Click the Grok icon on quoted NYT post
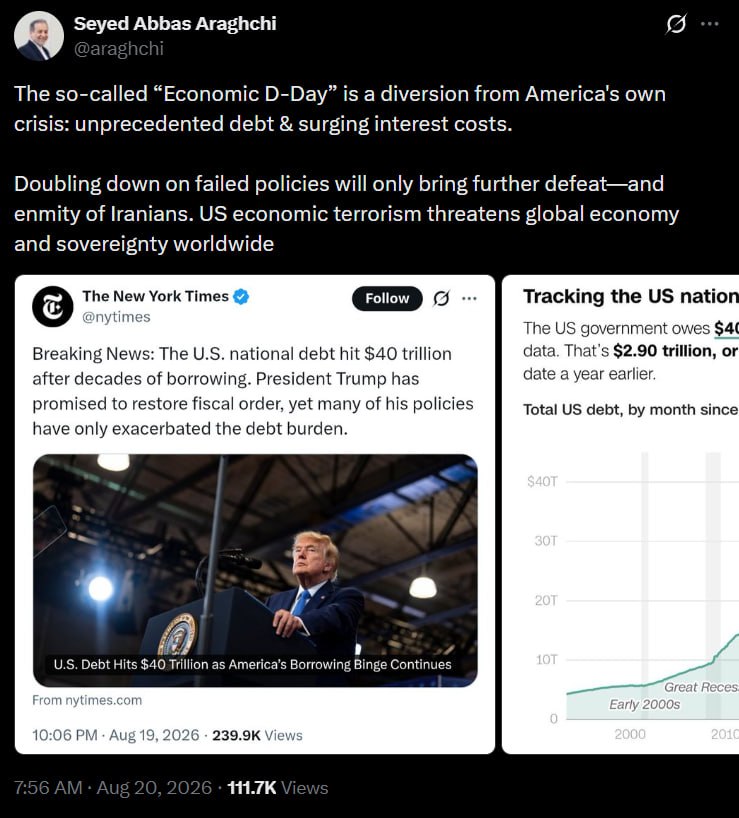The image size is (739, 818). coord(441,298)
